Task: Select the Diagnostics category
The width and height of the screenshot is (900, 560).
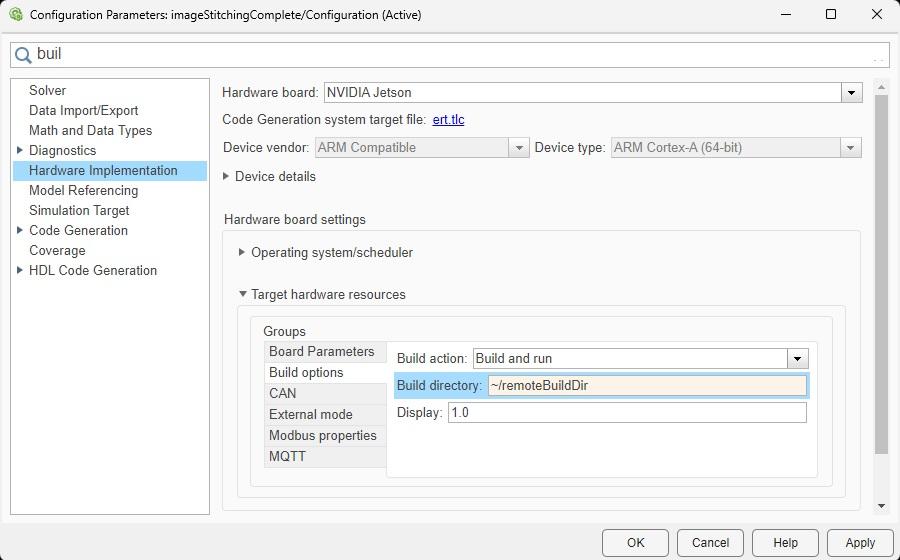Action: point(63,151)
